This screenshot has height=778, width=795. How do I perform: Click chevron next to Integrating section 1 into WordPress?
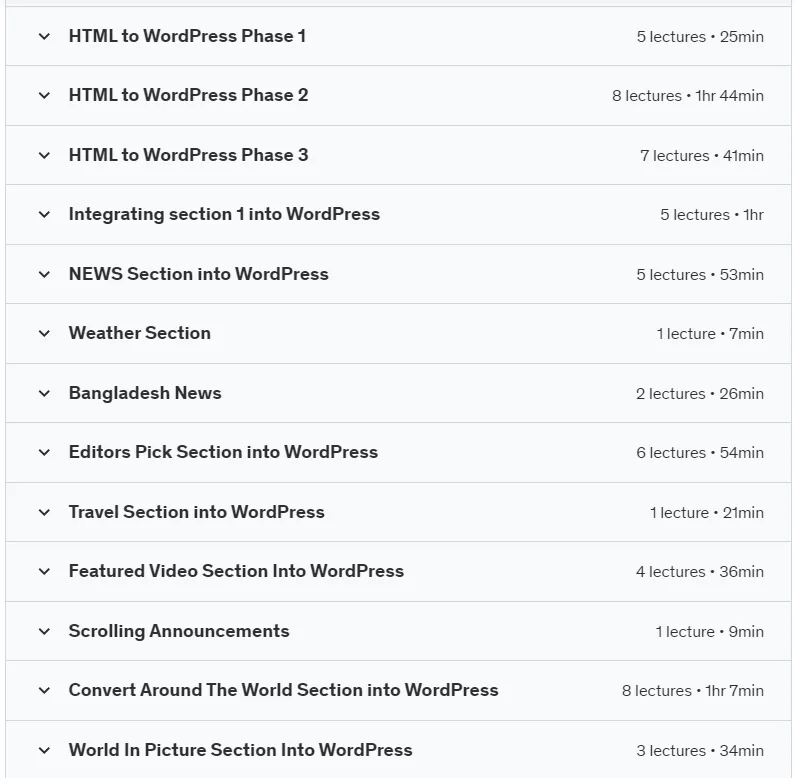click(x=45, y=215)
